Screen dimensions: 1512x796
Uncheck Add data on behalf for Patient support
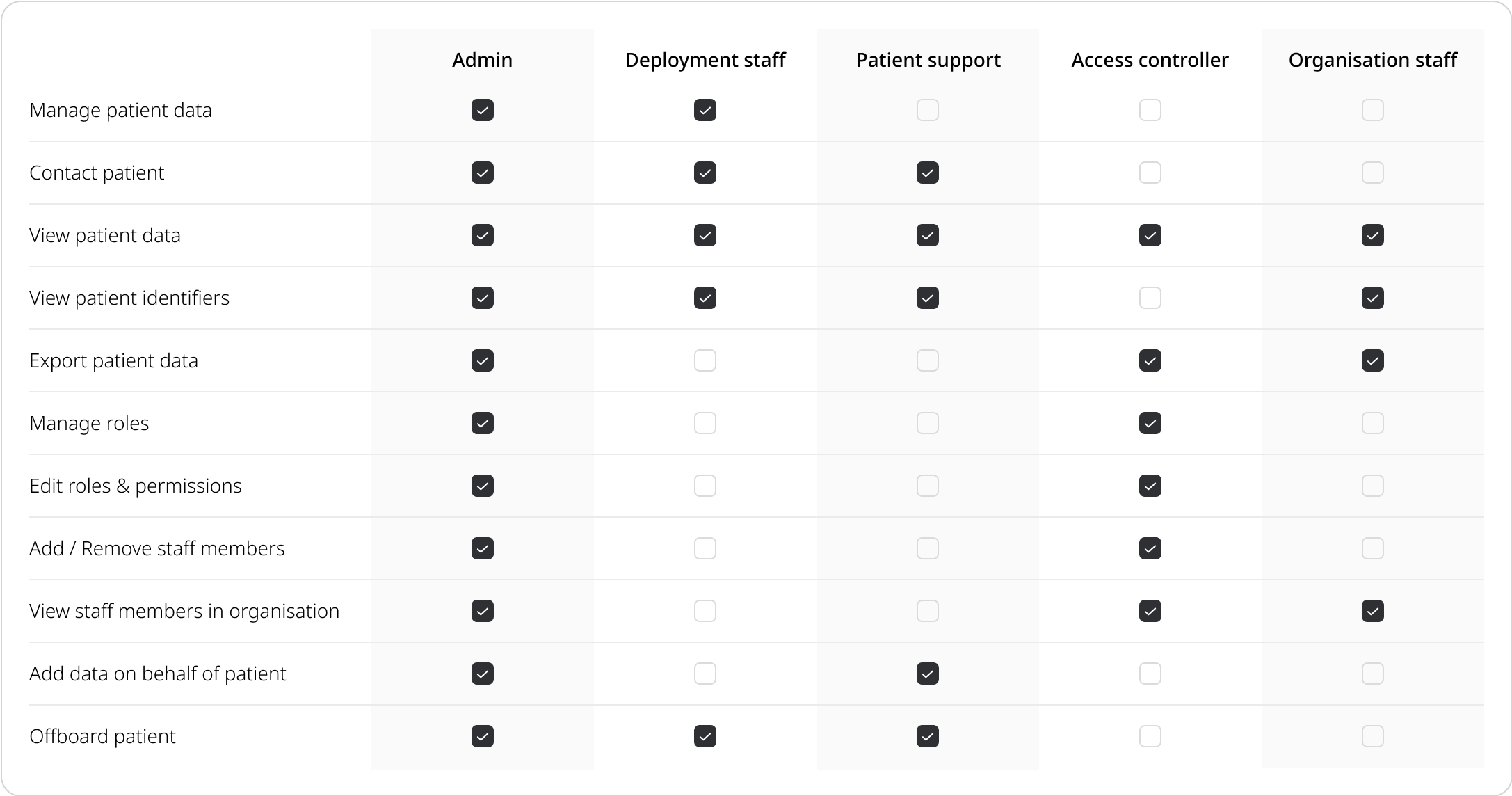928,674
